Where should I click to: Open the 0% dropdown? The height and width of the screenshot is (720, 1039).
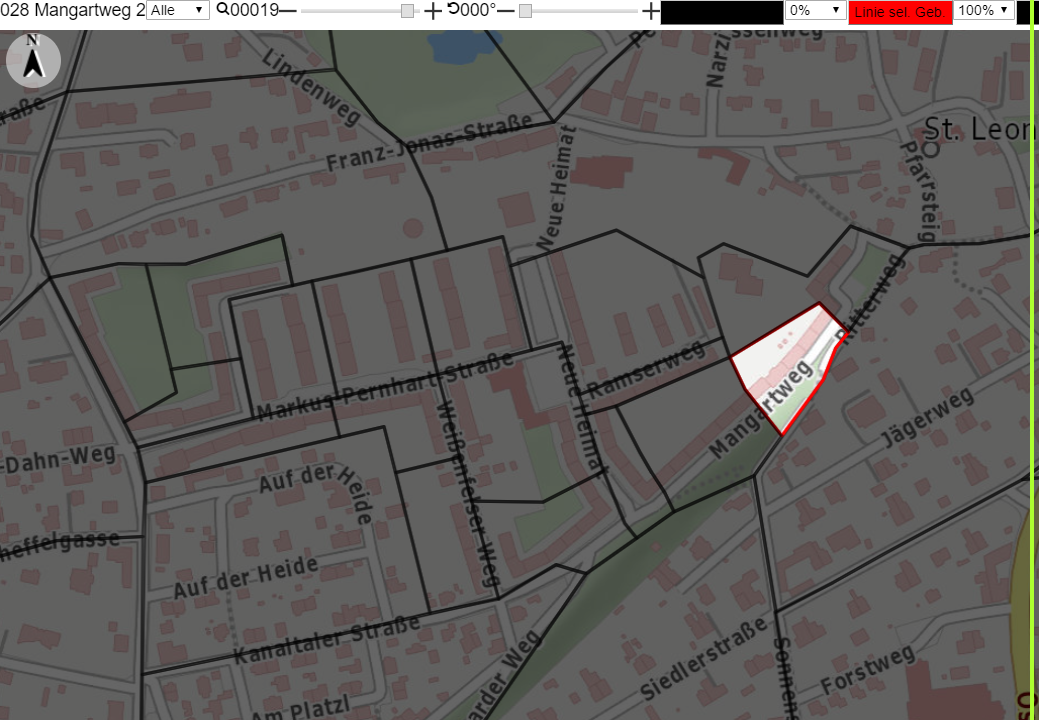point(815,10)
